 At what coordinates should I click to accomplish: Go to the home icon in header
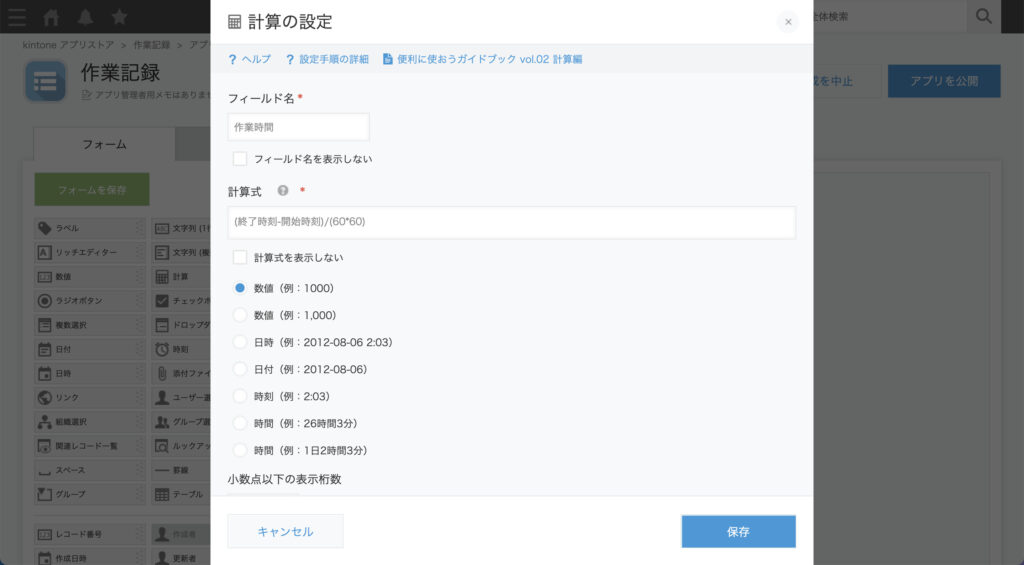pyautogui.click(x=51, y=17)
